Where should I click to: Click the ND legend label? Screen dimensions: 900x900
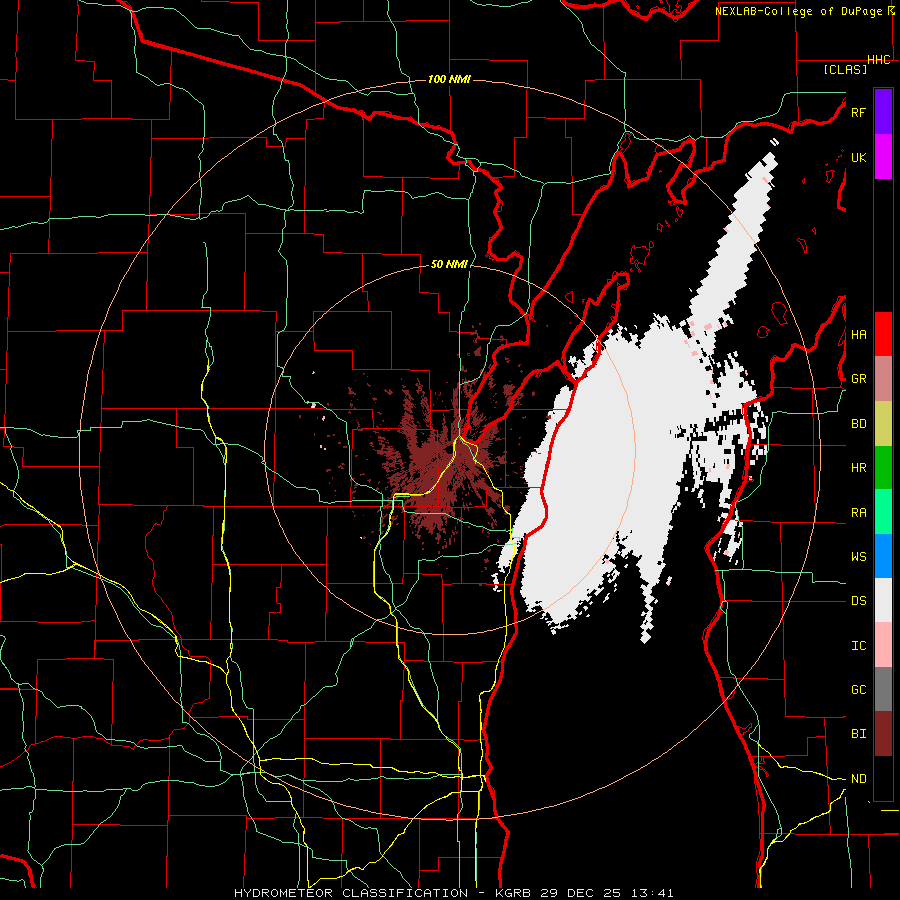point(858,779)
